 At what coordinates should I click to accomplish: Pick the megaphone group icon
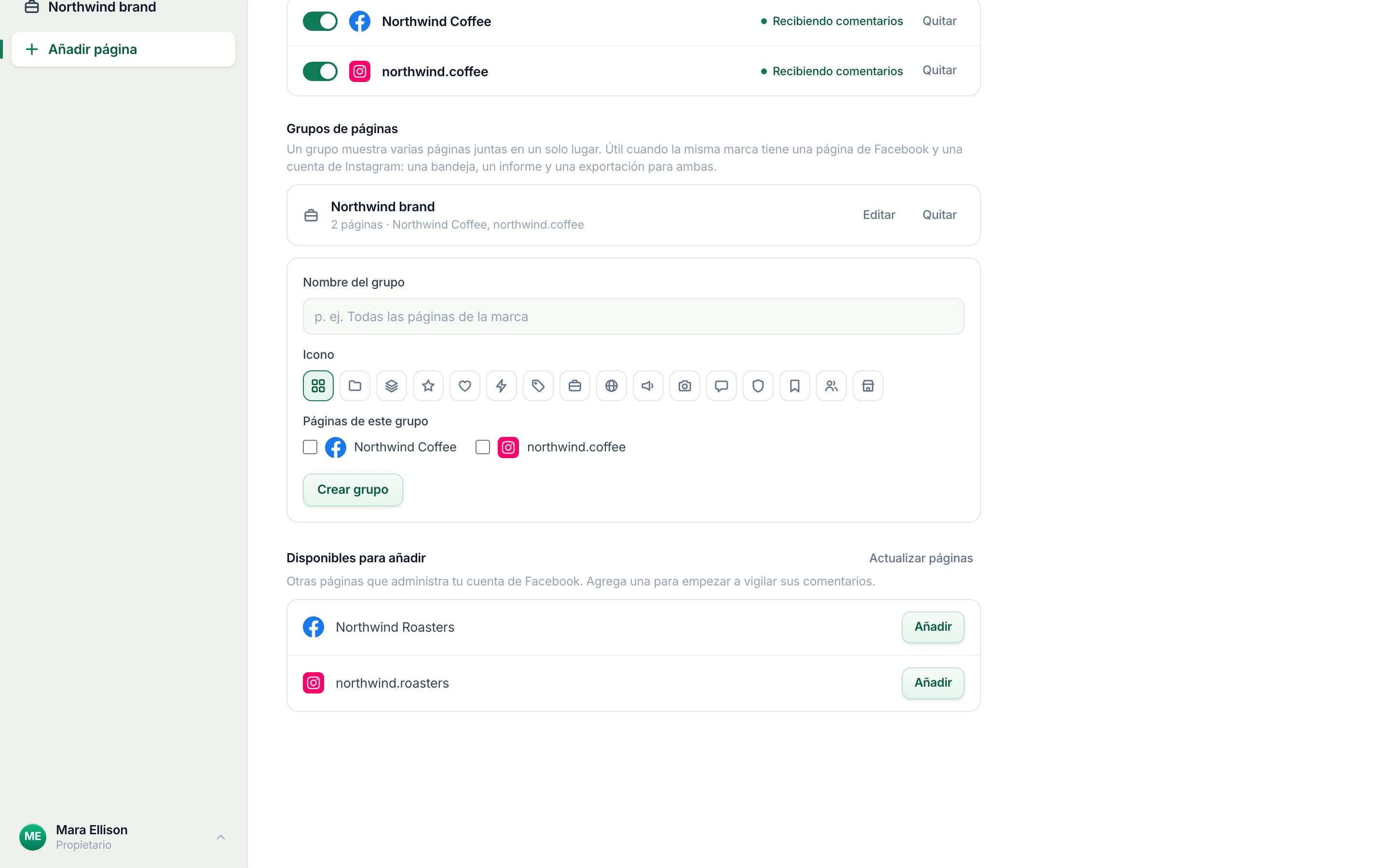pos(648,386)
